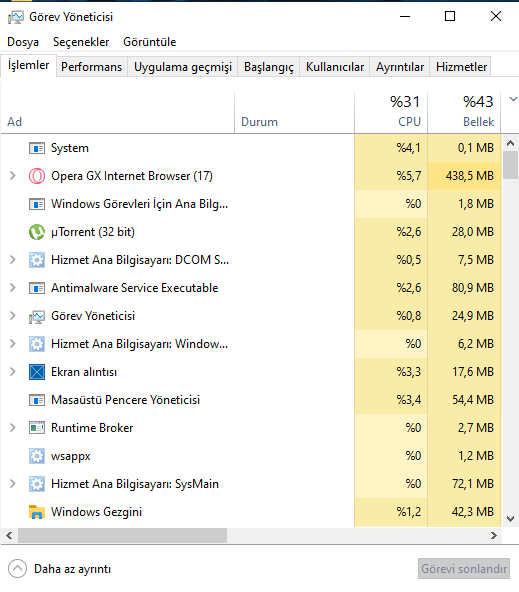Click the SysMain service host gear icon
Screen dimensions: 519x592
37,484
